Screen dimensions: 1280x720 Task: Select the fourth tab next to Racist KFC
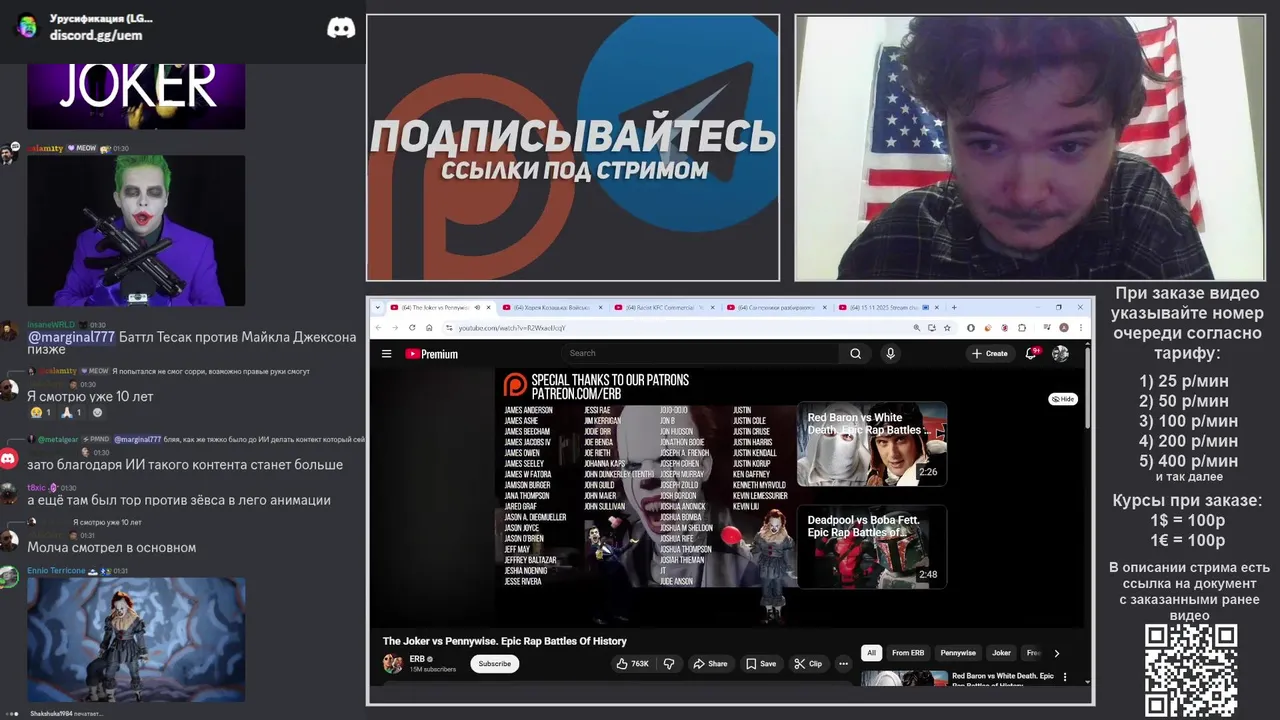[x=778, y=307]
